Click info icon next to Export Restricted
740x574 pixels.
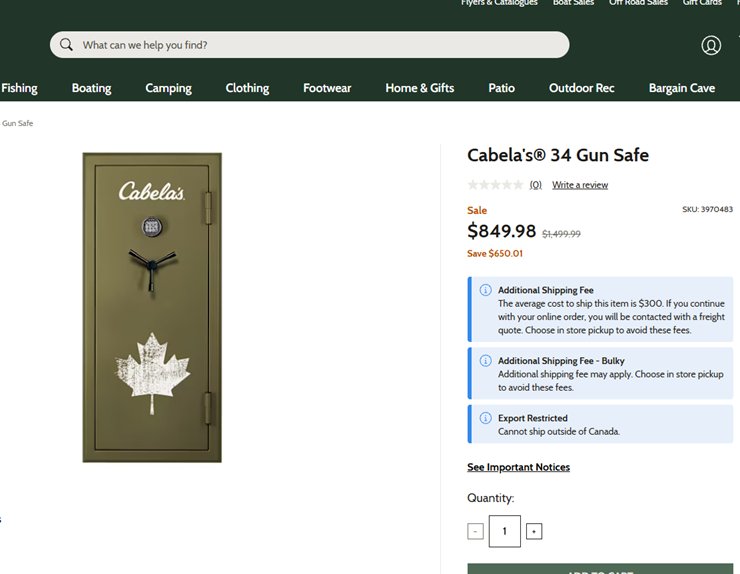(x=485, y=418)
